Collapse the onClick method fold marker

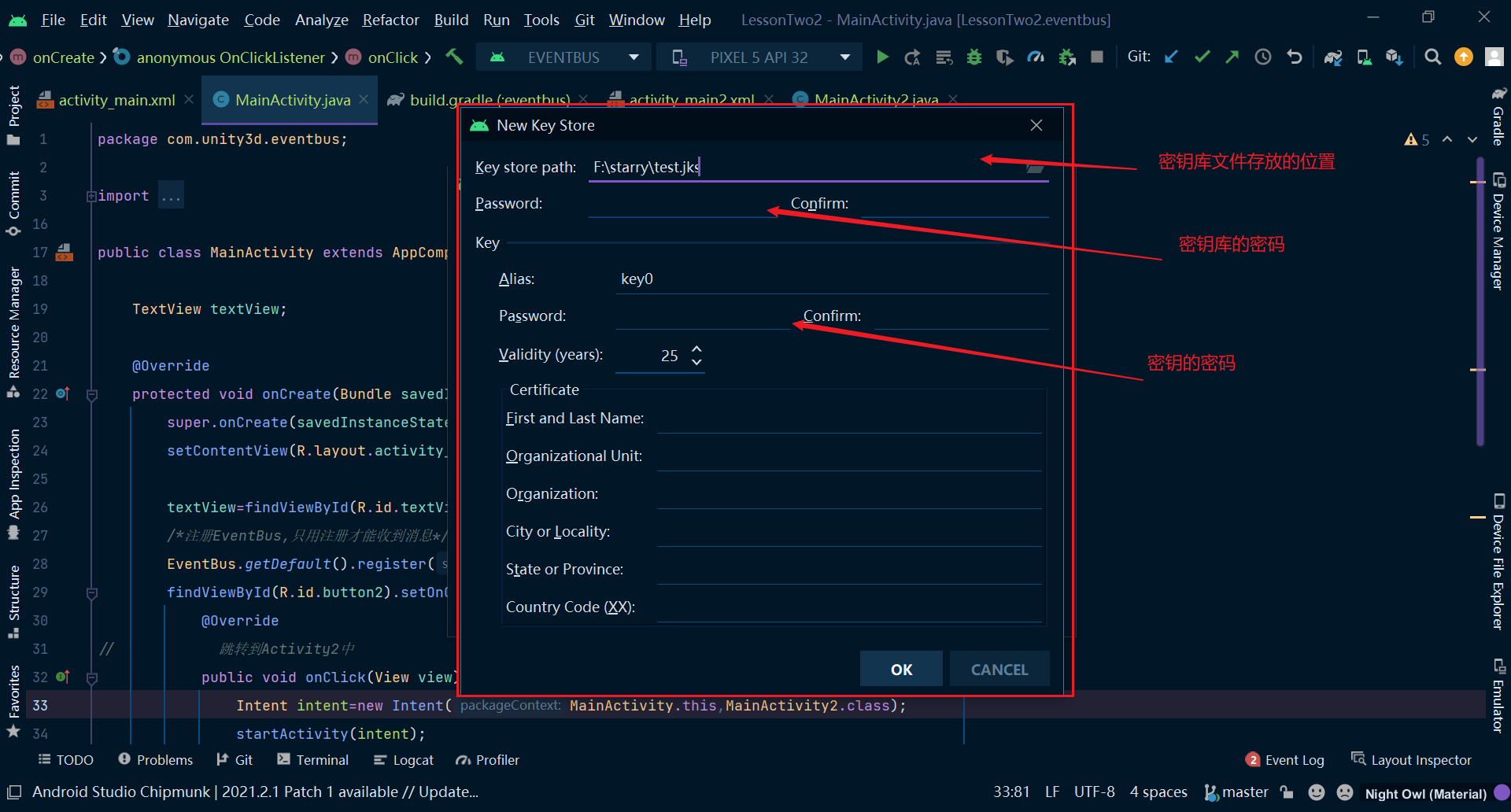91,677
